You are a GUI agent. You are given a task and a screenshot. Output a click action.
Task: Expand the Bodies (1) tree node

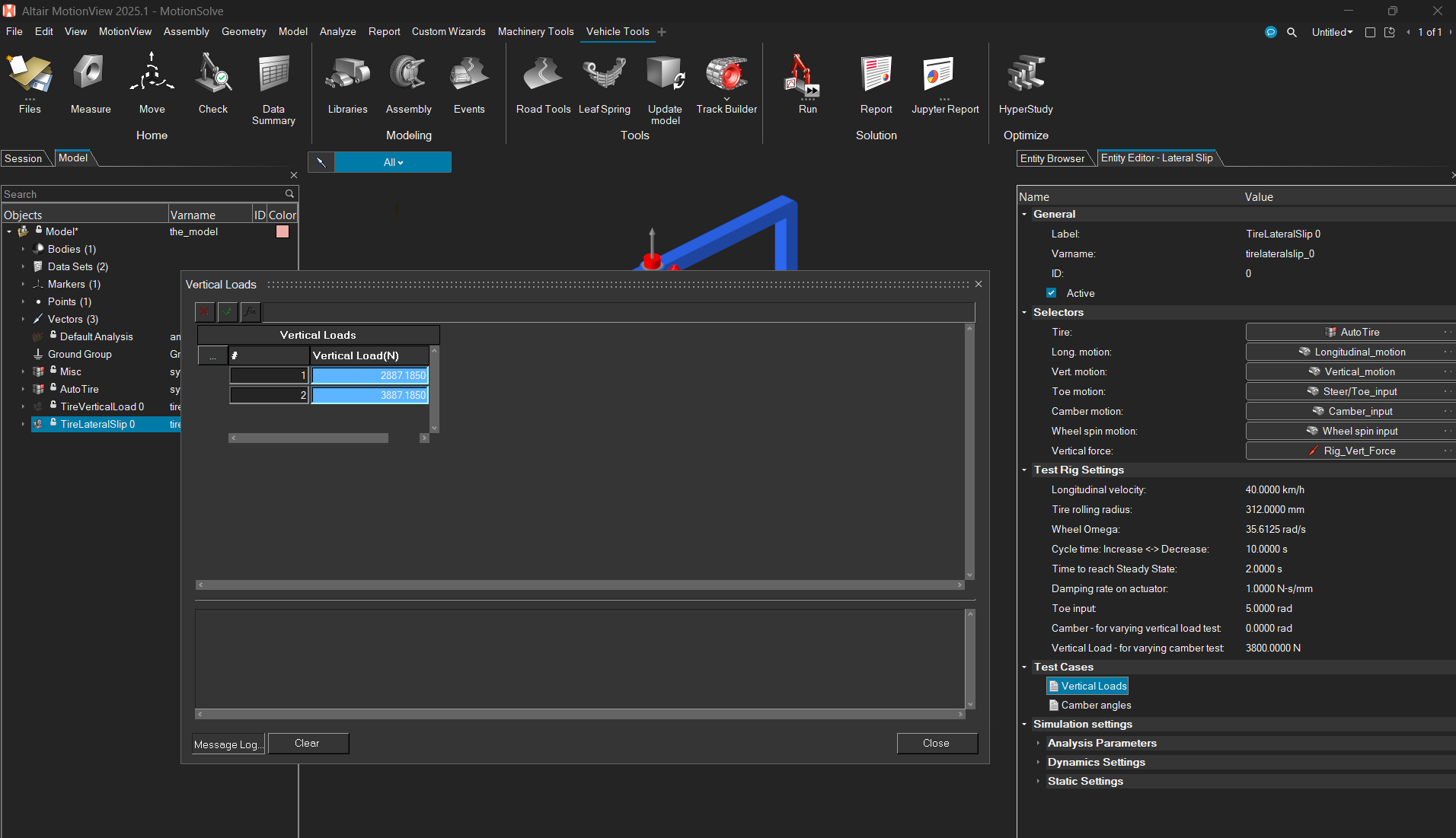23,249
